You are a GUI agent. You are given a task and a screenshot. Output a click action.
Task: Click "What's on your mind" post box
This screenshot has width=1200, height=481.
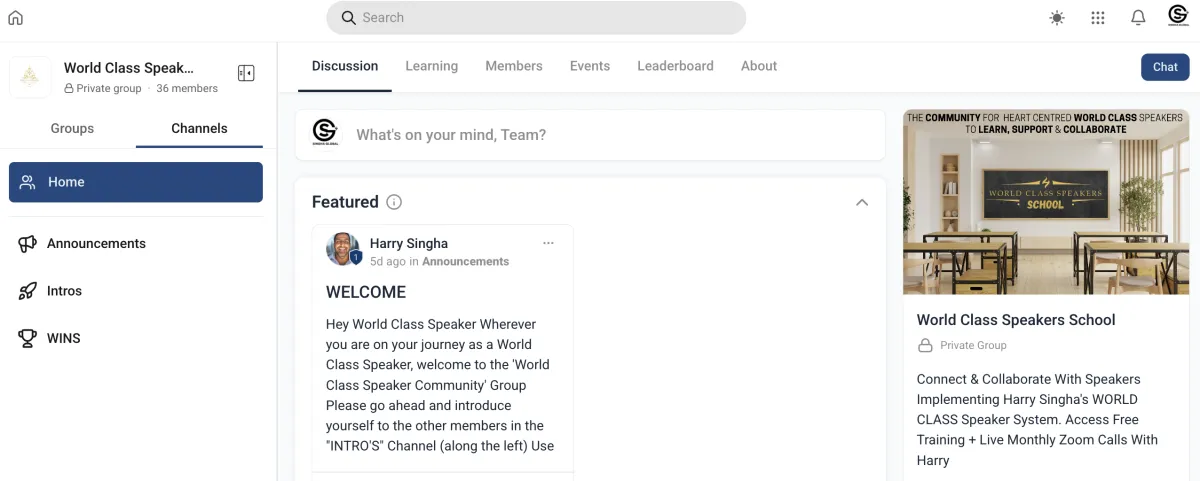[x=590, y=135]
